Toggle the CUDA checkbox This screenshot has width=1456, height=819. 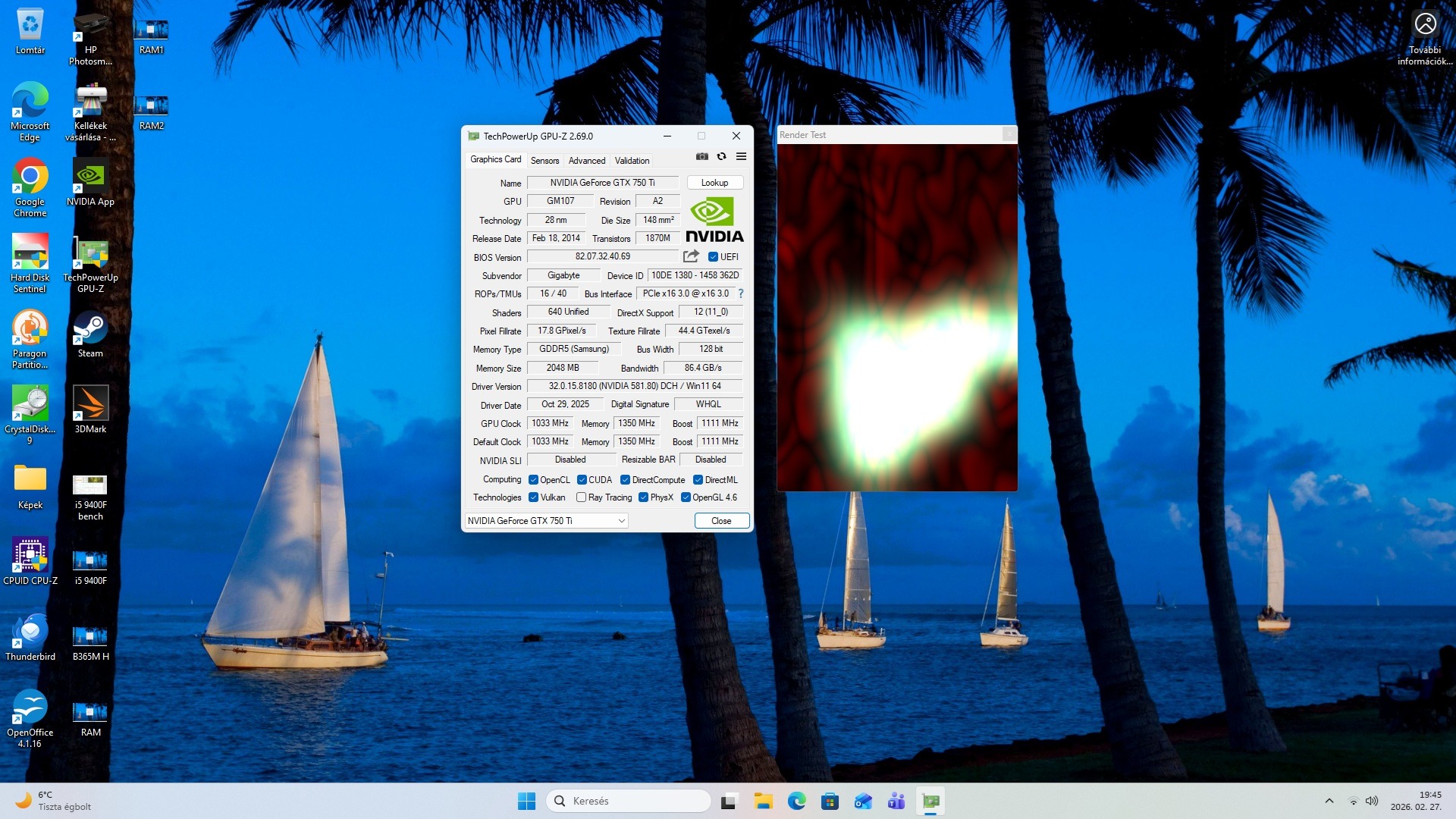pos(582,480)
